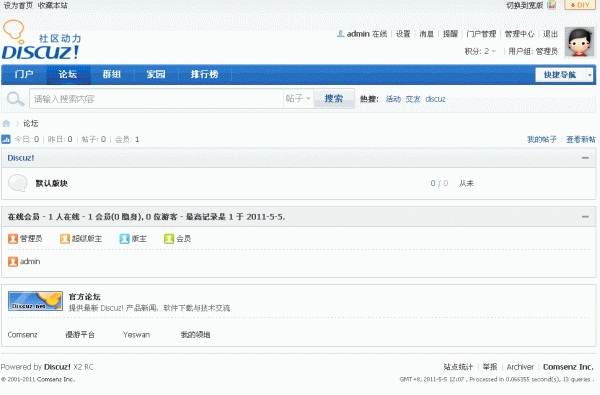Image resolution: width=600 pixels, height=395 pixels.
Task: Collapse the Discuz! category section
Action: point(585,158)
